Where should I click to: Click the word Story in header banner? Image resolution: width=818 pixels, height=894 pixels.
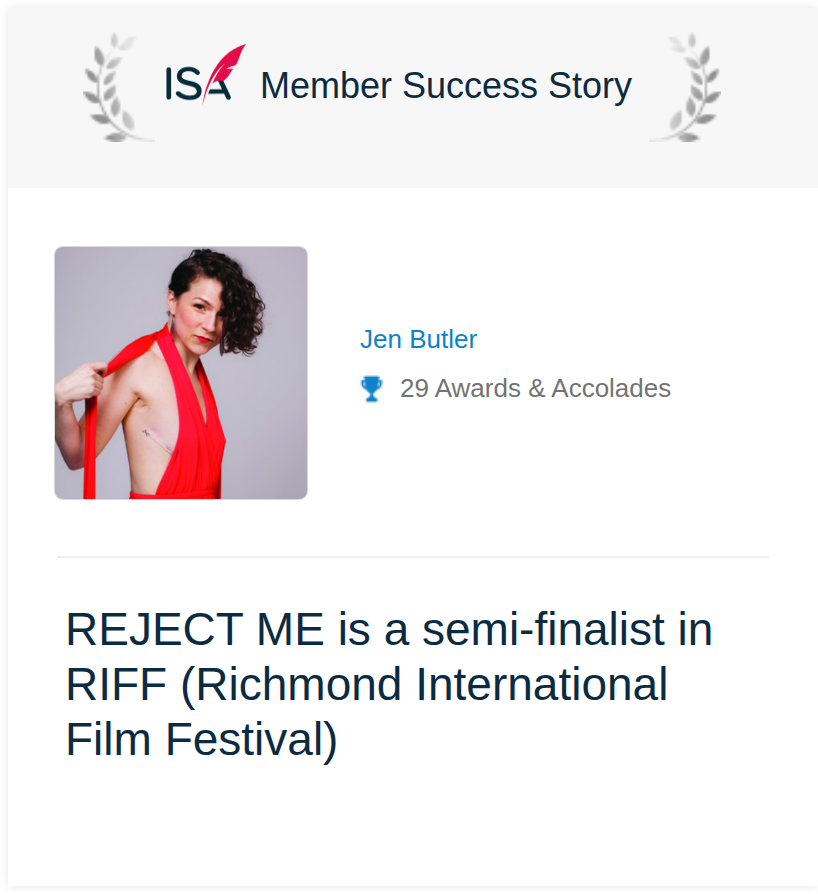pos(590,87)
